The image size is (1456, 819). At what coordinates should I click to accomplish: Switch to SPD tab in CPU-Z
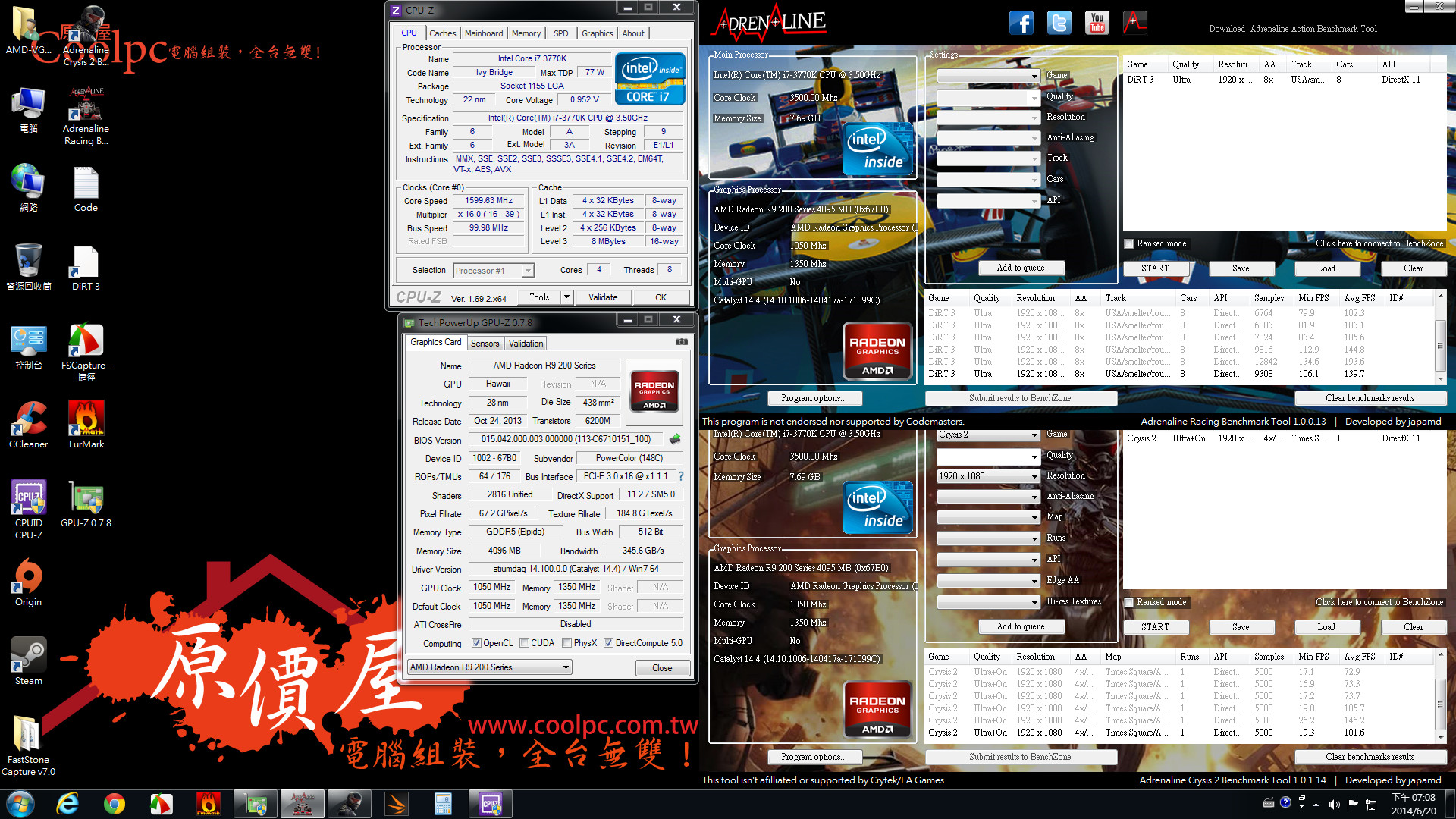pyautogui.click(x=560, y=33)
